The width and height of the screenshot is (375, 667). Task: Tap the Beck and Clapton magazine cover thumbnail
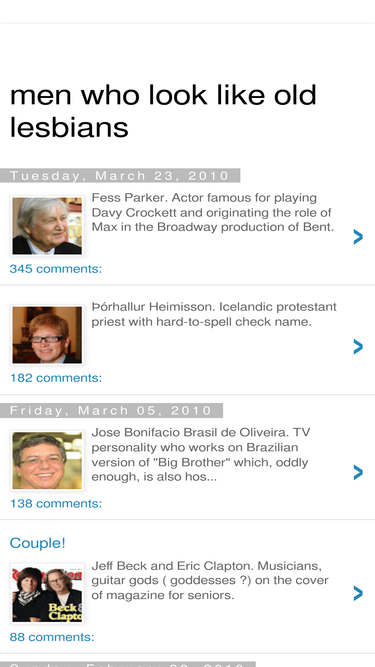click(47, 594)
